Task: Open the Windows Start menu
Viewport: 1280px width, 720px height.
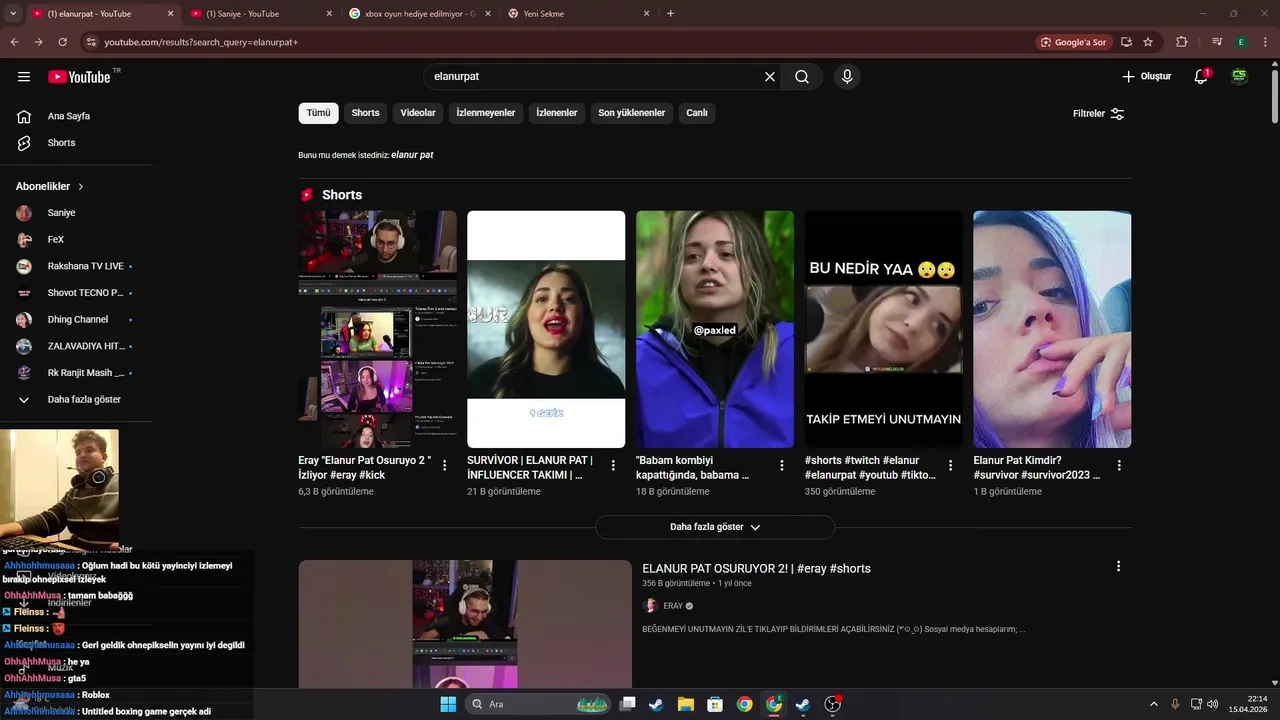Action: click(x=448, y=704)
